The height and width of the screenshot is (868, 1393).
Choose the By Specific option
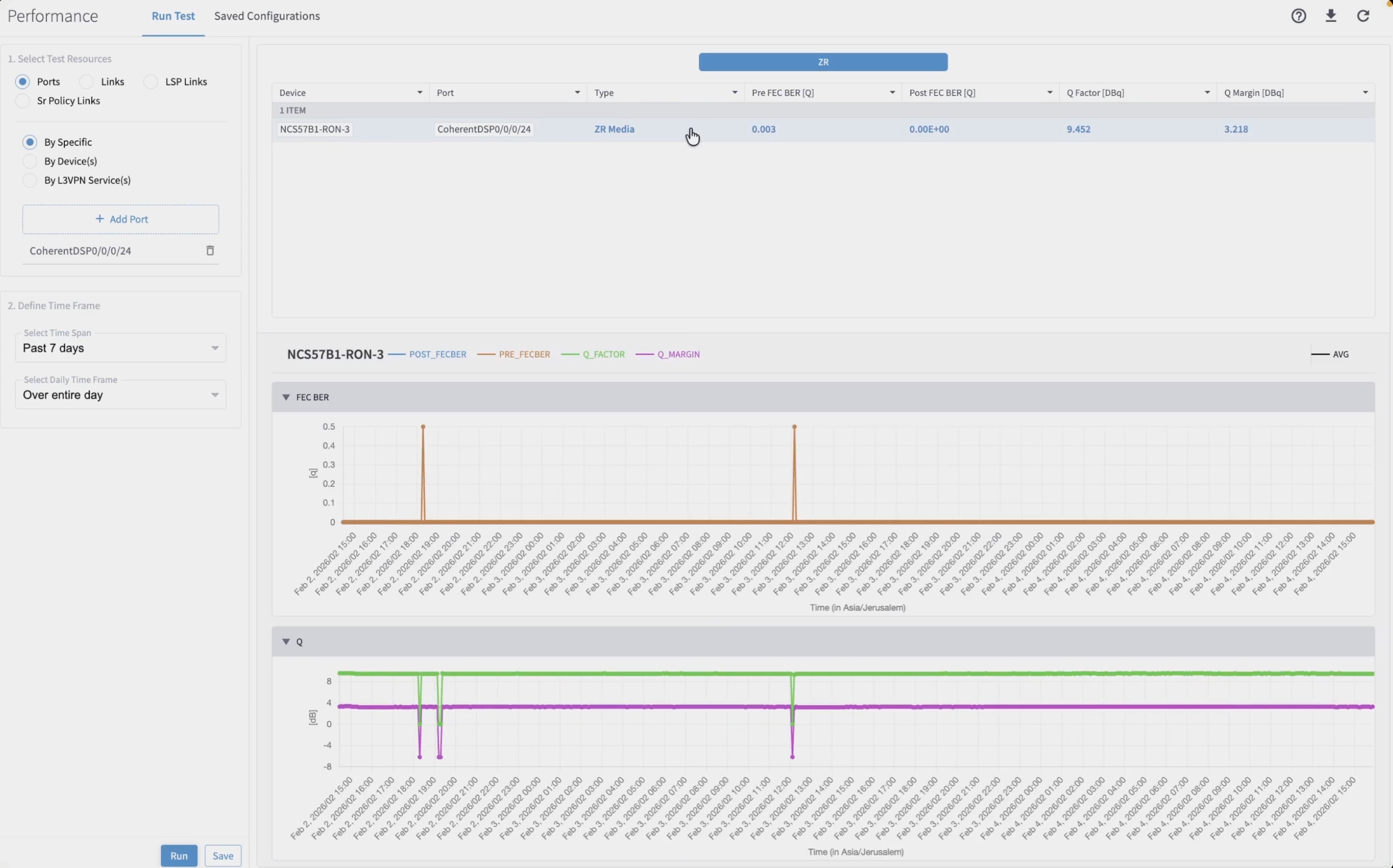pyautogui.click(x=30, y=142)
